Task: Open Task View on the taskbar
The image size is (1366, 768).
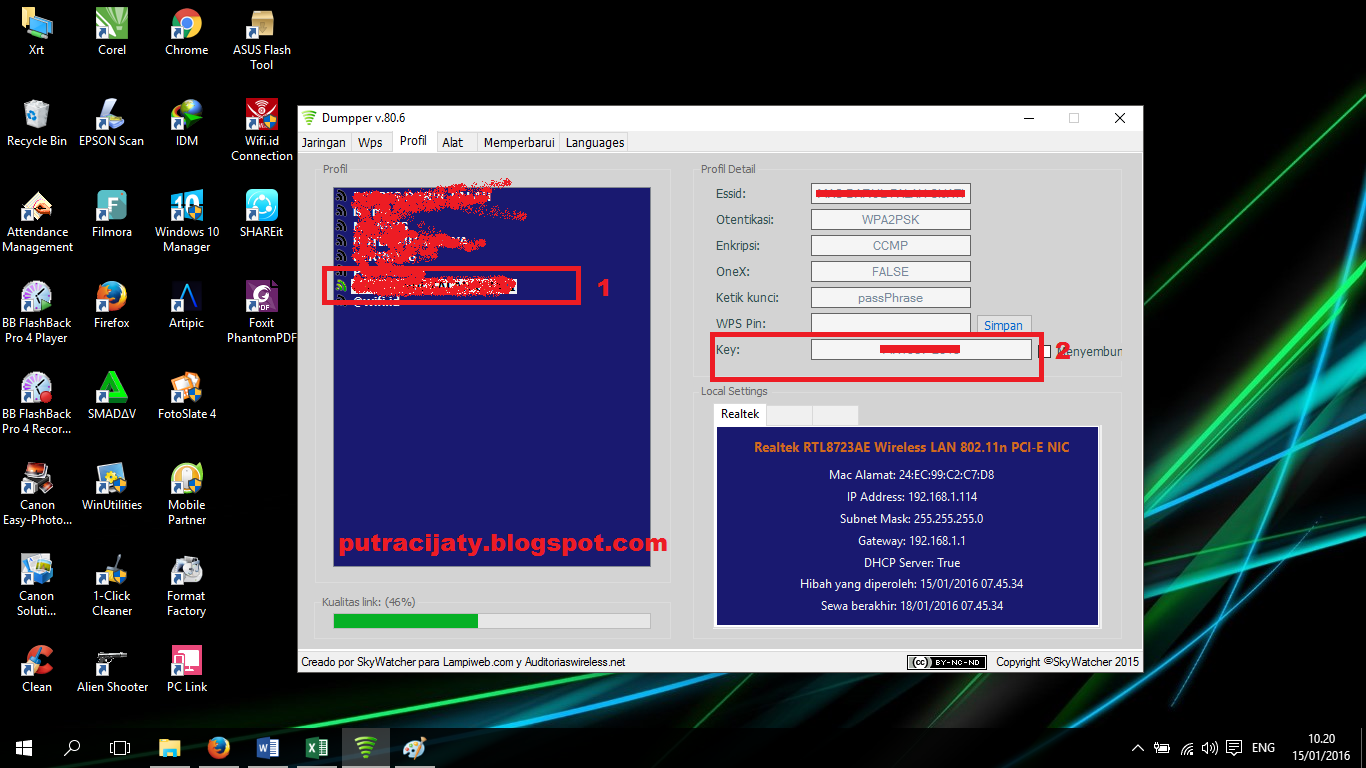Action: [120, 747]
